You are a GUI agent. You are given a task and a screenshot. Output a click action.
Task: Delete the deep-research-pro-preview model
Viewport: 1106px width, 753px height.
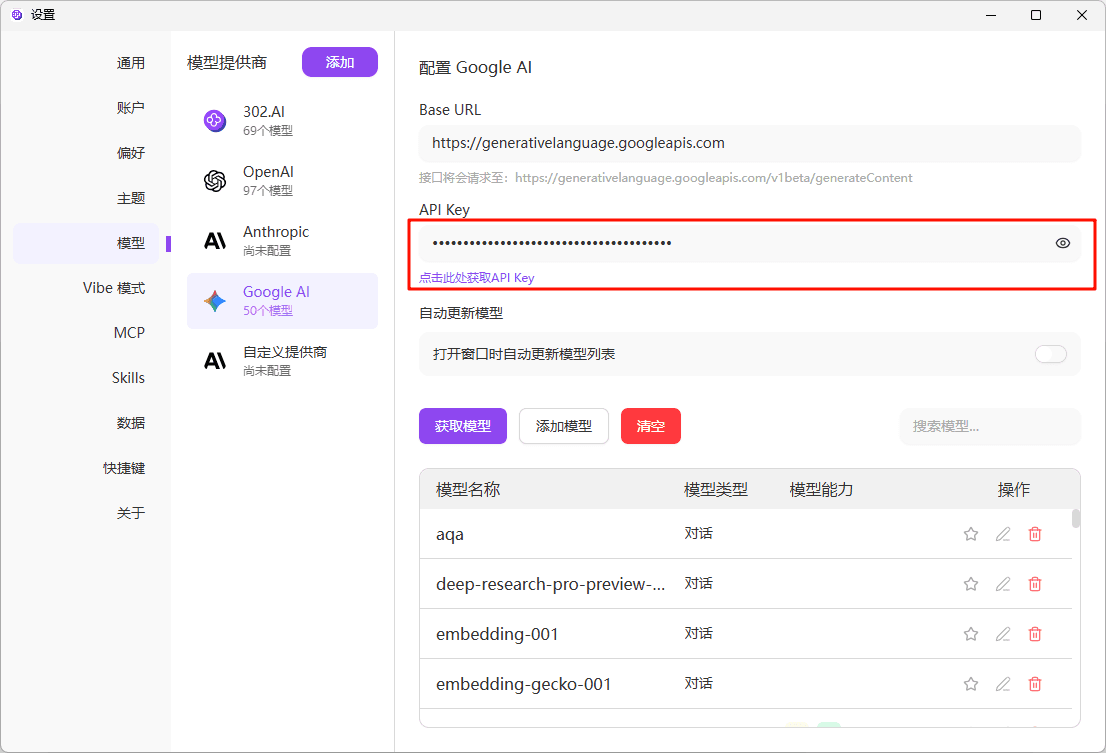point(1035,584)
